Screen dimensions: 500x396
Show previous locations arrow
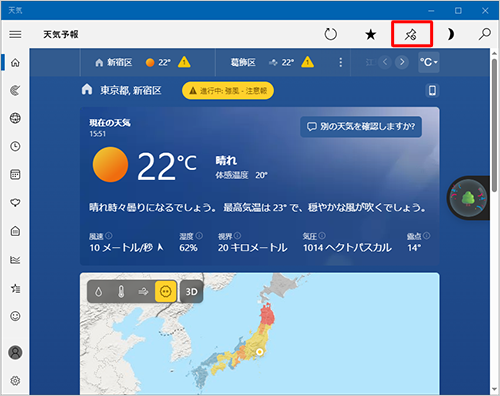(385, 62)
